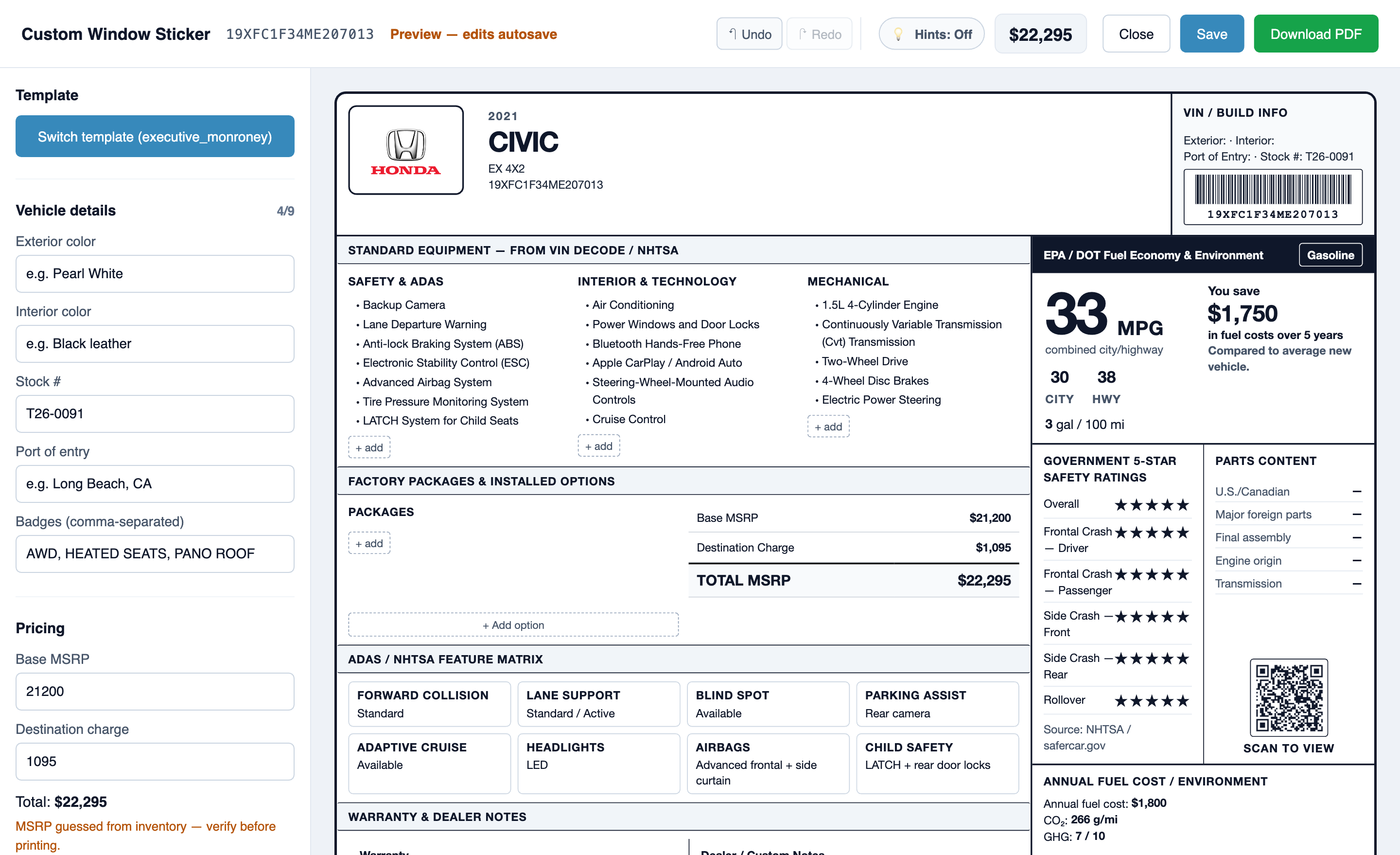Add item under Mechanical
The height and width of the screenshot is (855, 1400).
pos(828,427)
